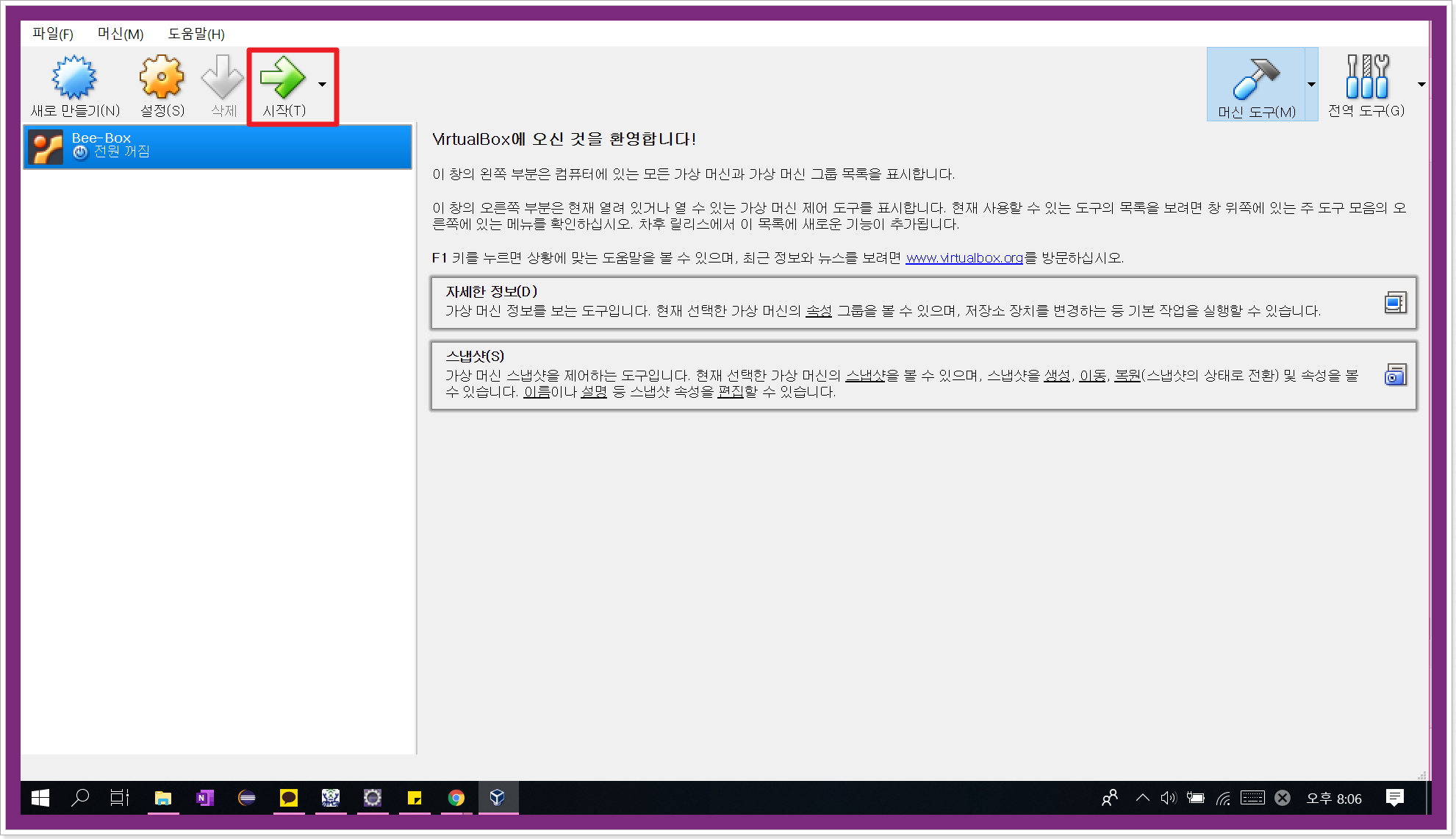The image size is (1456, 839).
Task: Open Task View on the taskbar
Action: 119,798
